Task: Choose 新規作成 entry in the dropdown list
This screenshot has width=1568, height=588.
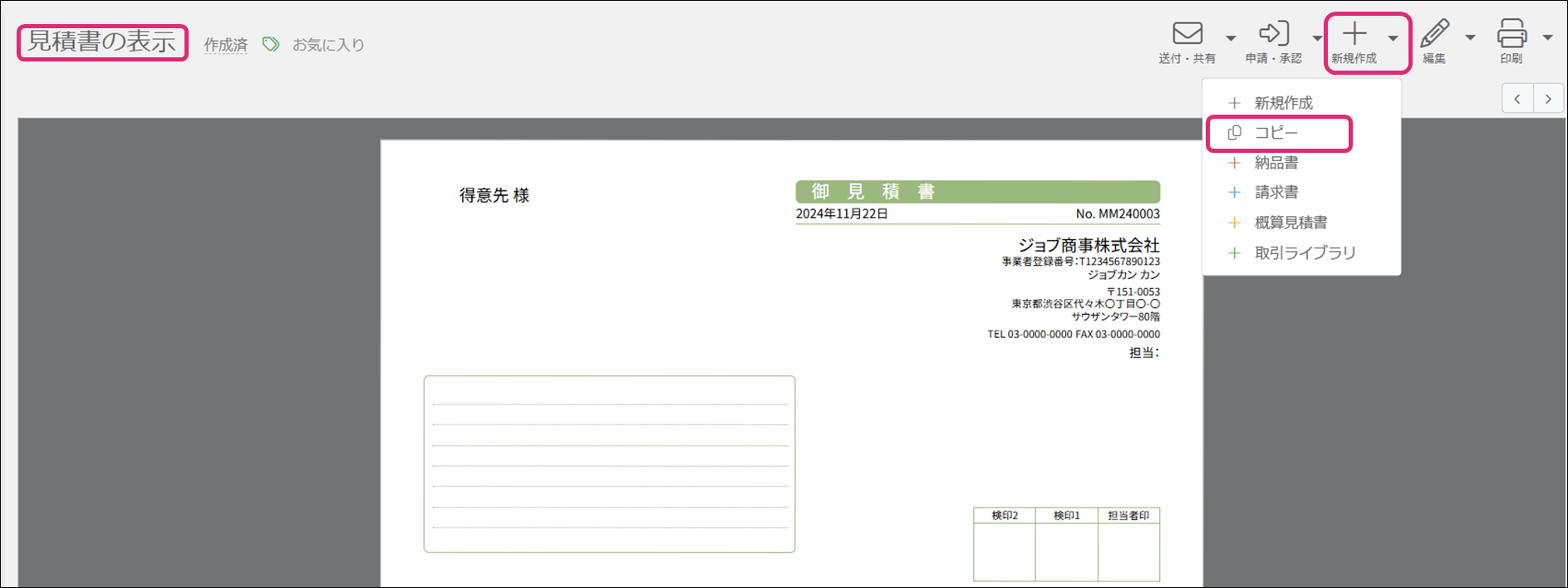Action: [1283, 103]
